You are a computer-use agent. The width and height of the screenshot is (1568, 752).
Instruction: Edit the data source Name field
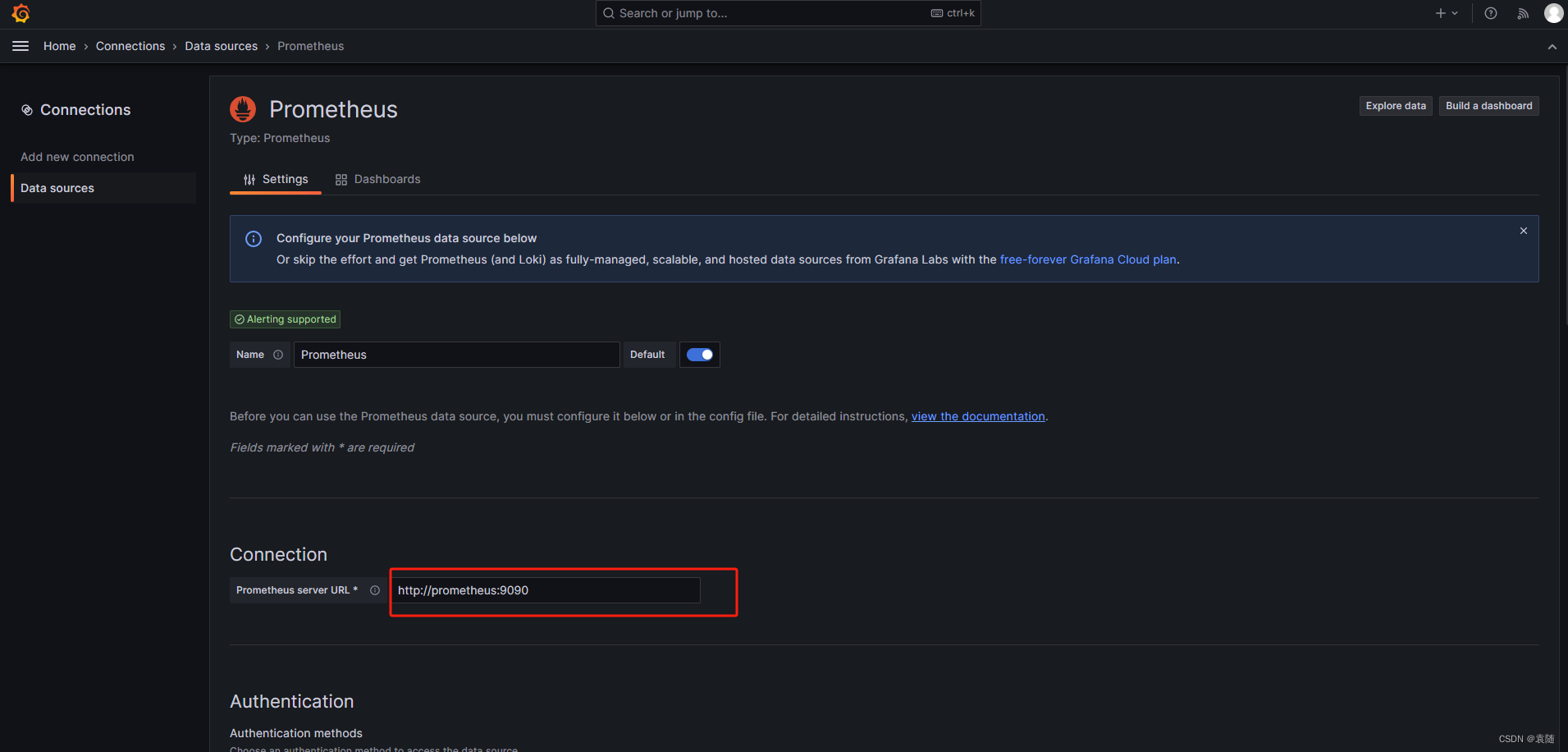tap(456, 355)
